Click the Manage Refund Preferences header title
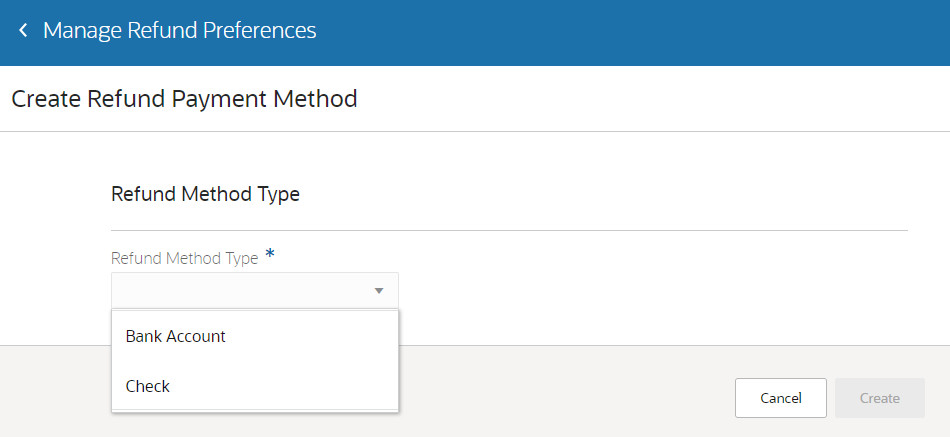The height and width of the screenshot is (437, 950). point(180,31)
